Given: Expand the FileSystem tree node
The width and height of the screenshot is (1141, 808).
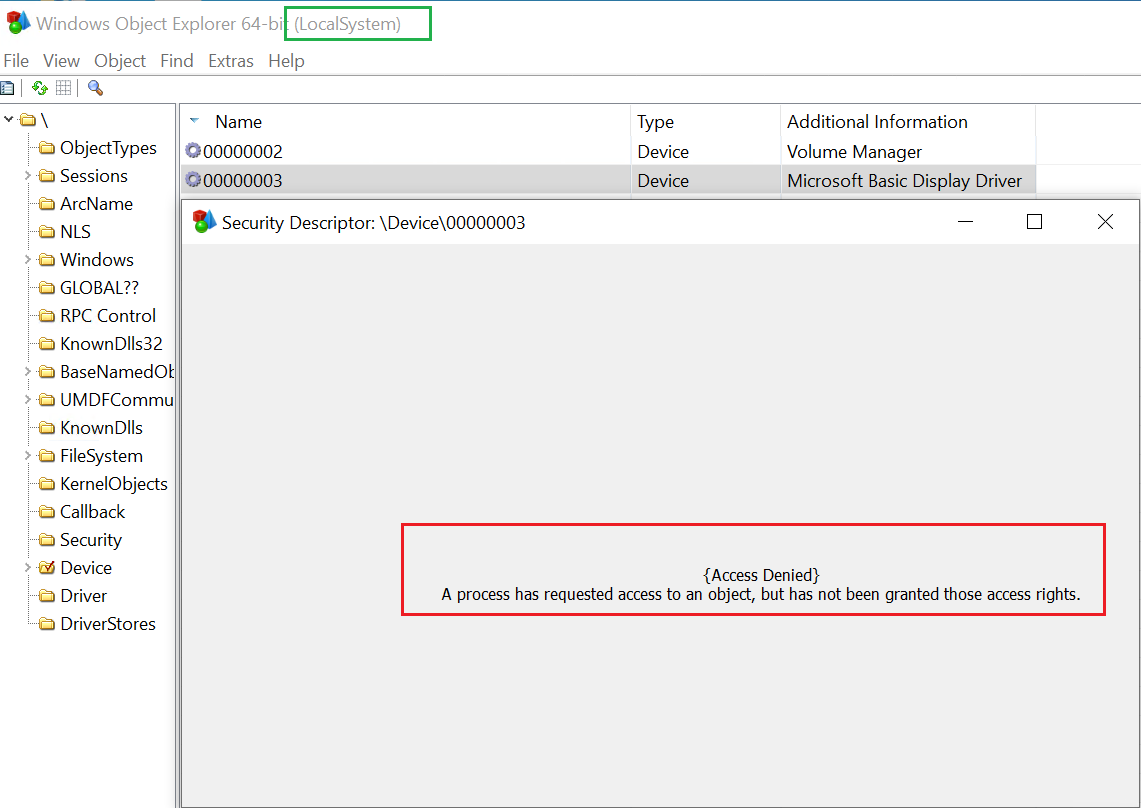Looking at the screenshot, I should coord(28,456).
